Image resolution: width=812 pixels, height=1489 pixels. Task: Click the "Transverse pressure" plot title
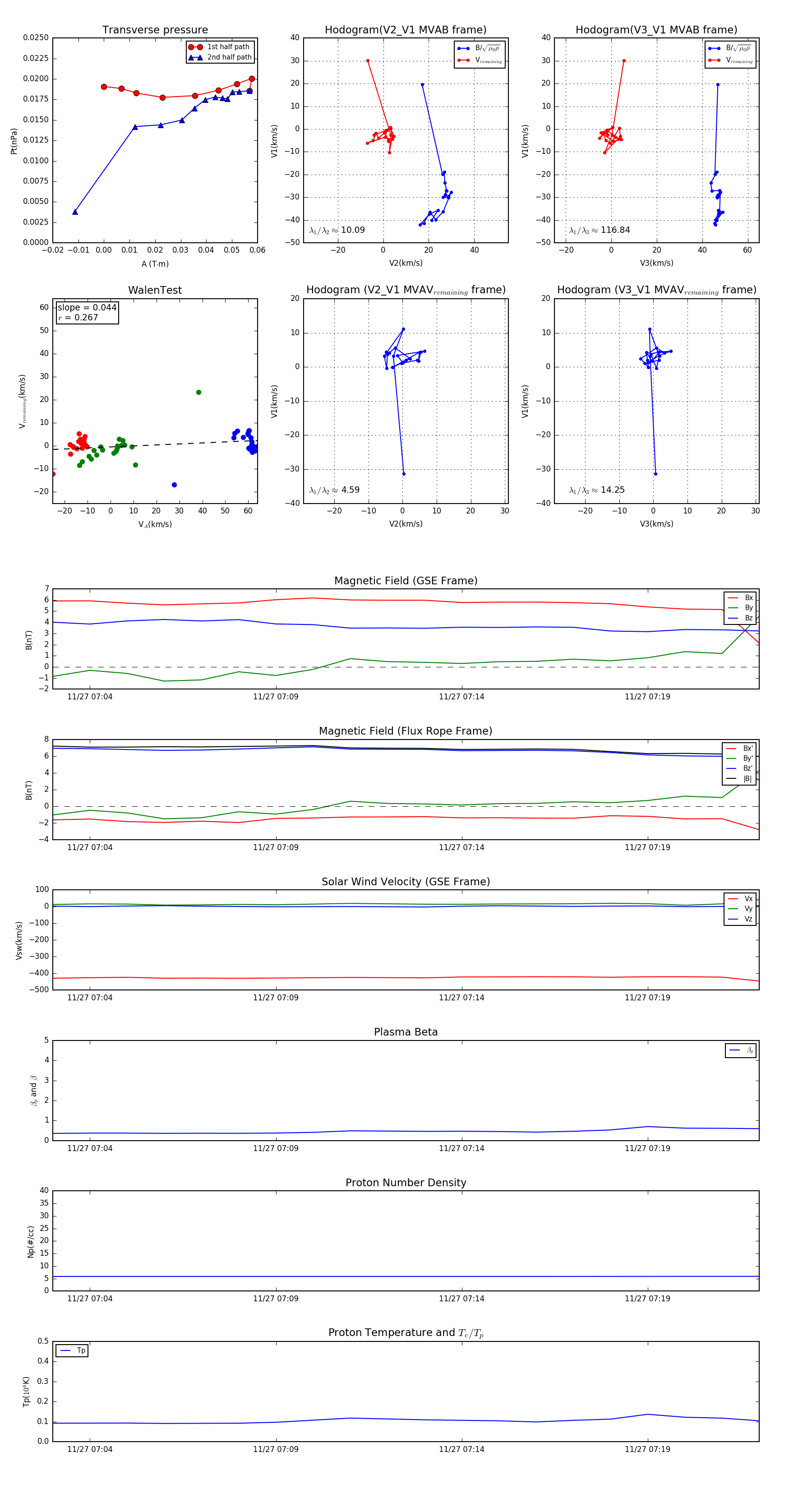(x=155, y=30)
